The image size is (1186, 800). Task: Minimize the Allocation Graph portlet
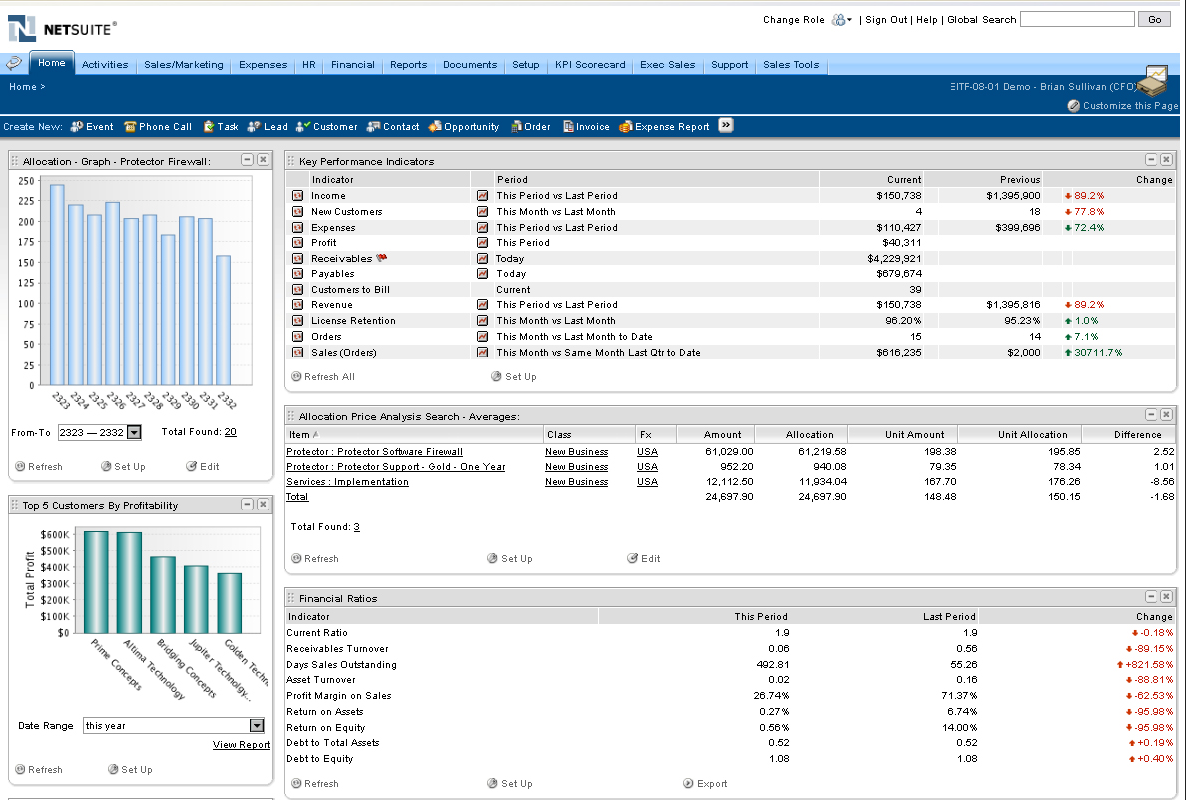(246, 159)
